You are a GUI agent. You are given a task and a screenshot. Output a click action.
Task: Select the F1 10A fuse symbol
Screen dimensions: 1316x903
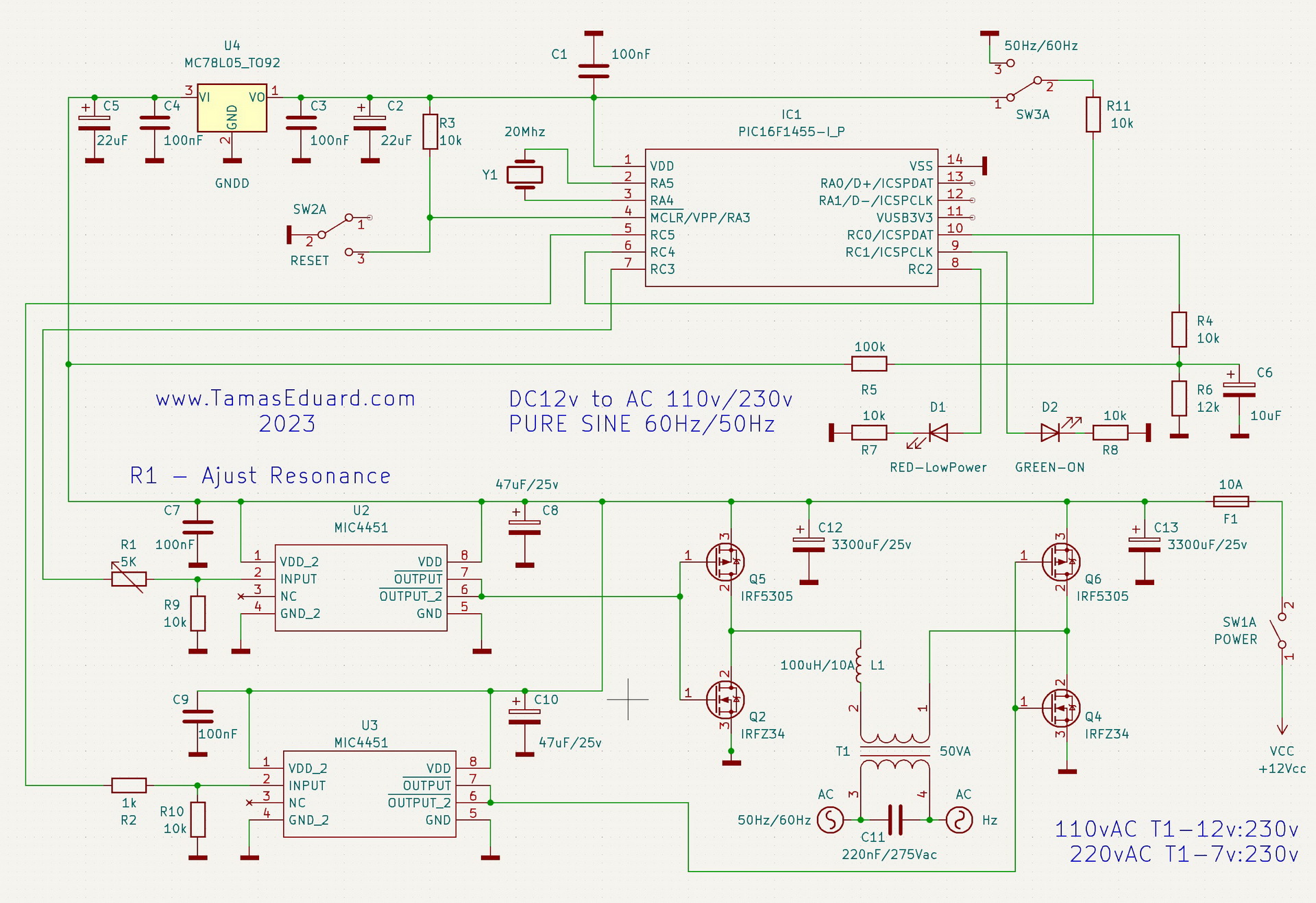tap(1230, 502)
